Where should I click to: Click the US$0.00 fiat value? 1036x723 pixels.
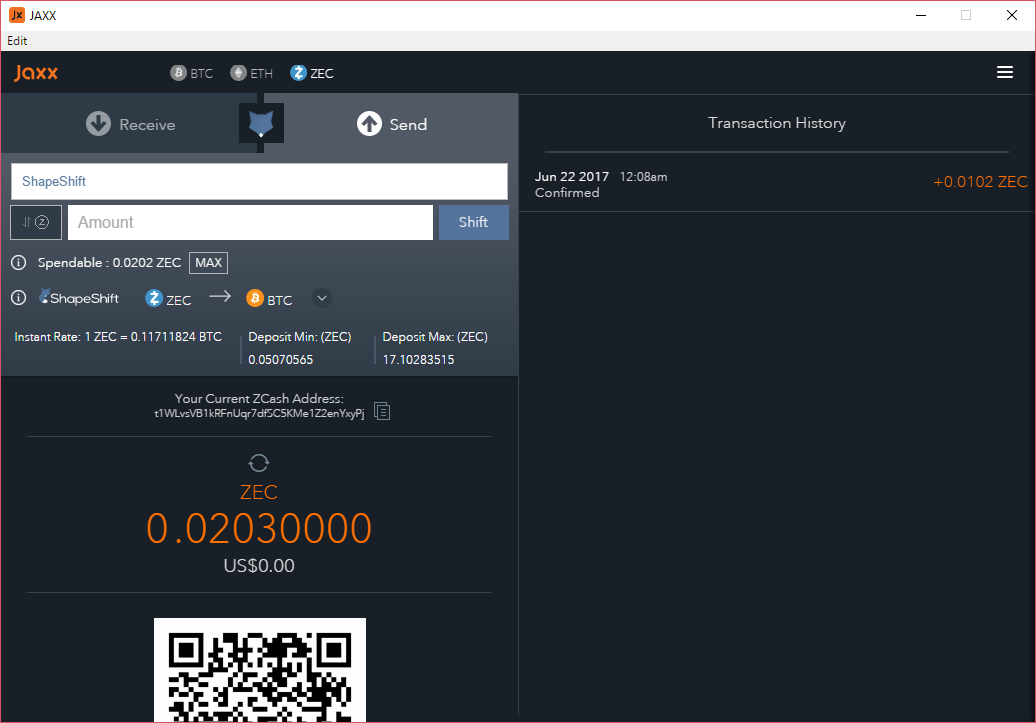[x=259, y=566]
